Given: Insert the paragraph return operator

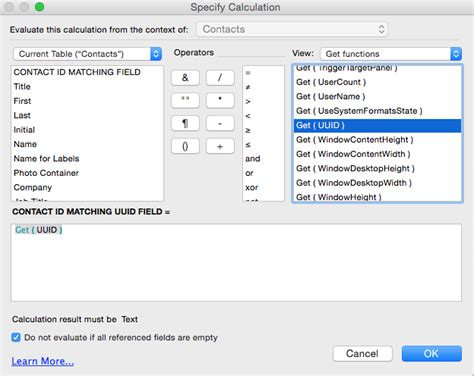Looking at the screenshot, I should (x=185, y=123).
